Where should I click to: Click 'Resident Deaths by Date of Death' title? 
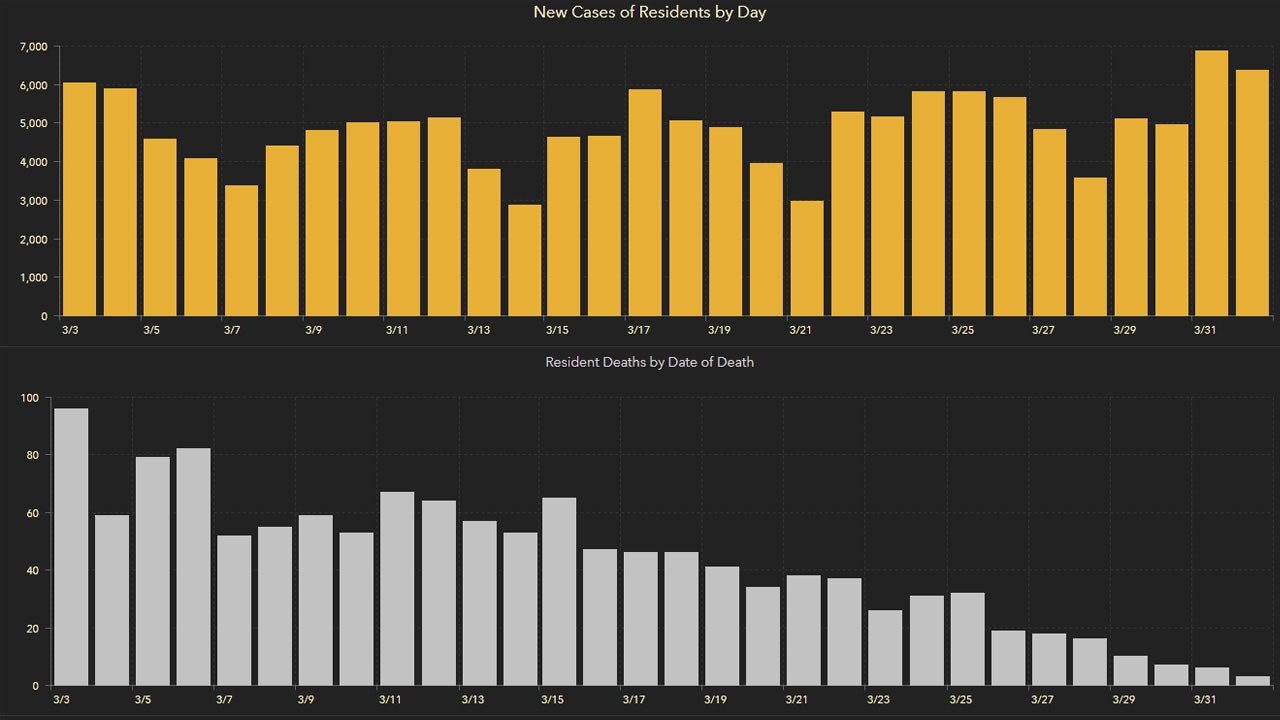click(x=649, y=362)
